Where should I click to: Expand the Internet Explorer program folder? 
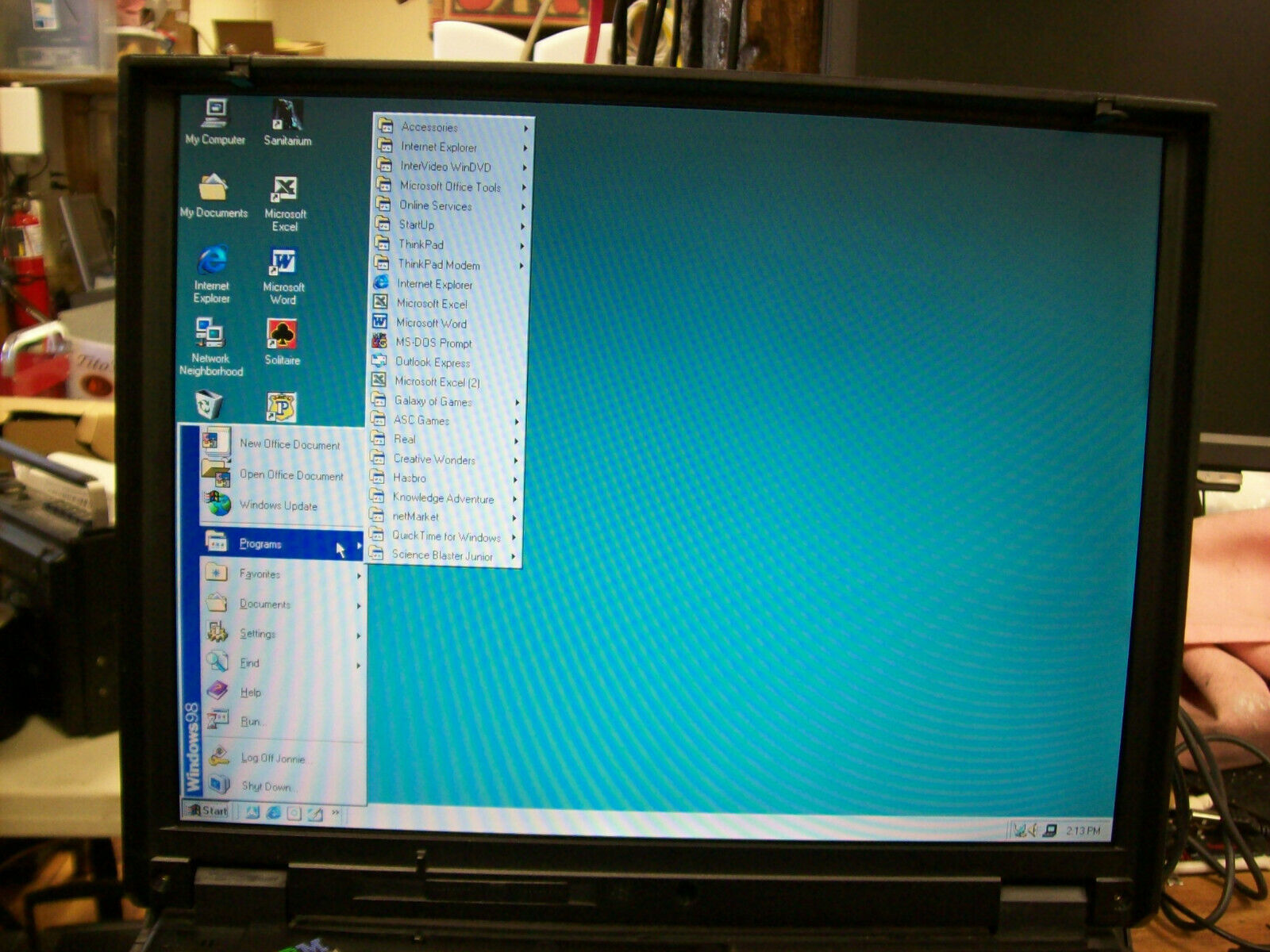[x=452, y=147]
